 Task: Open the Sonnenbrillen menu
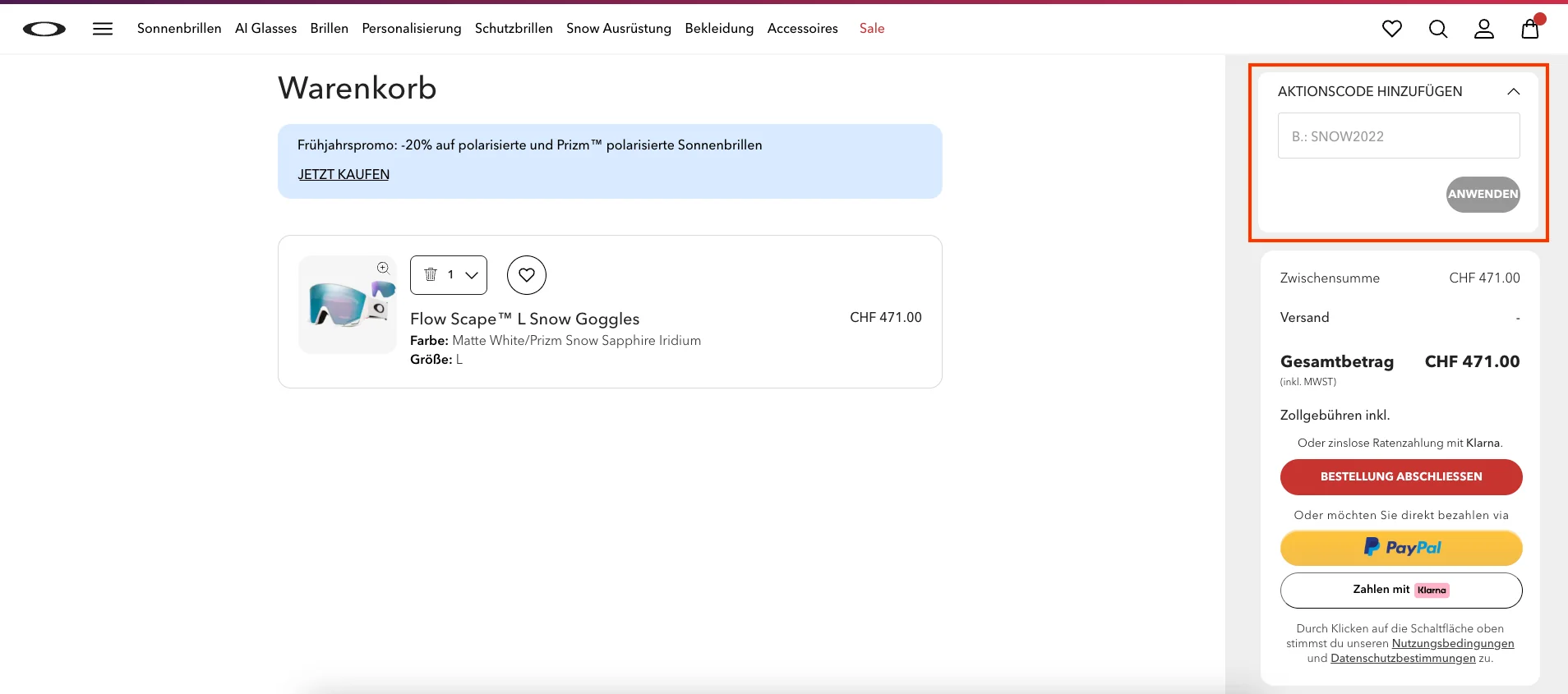pos(179,29)
